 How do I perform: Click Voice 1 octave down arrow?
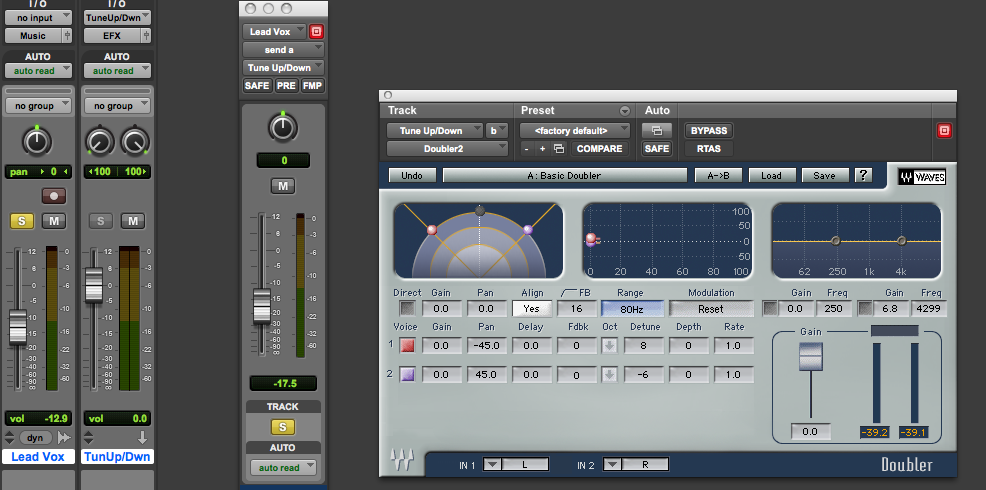click(610, 345)
